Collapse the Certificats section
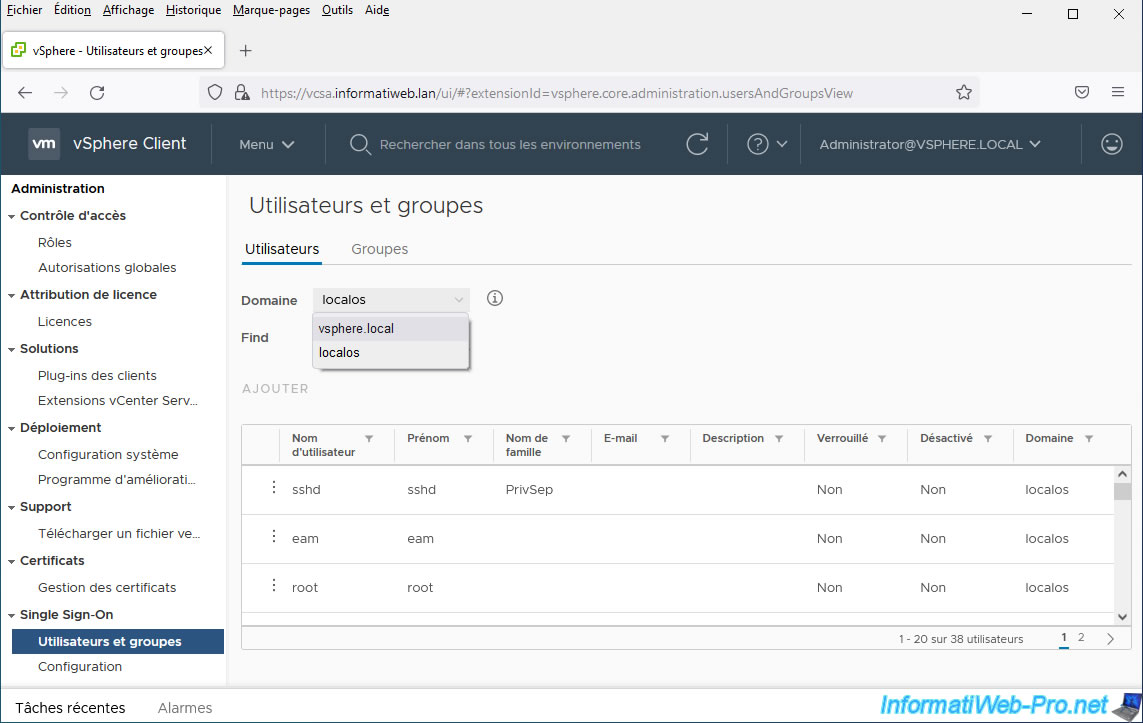Image resolution: width=1143 pixels, height=723 pixels. [12, 562]
